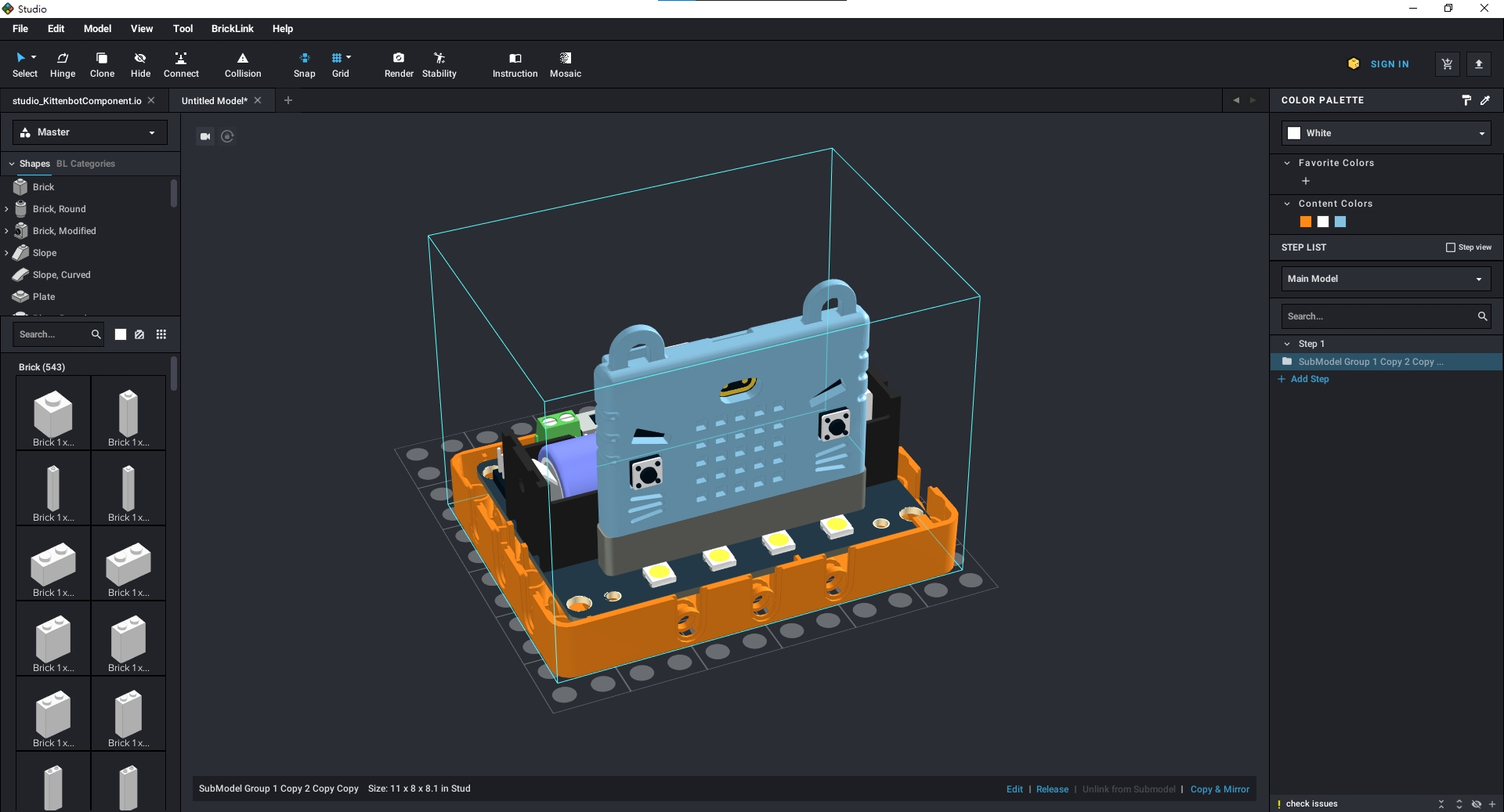Open the Main Model dropdown

click(1386, 279)
